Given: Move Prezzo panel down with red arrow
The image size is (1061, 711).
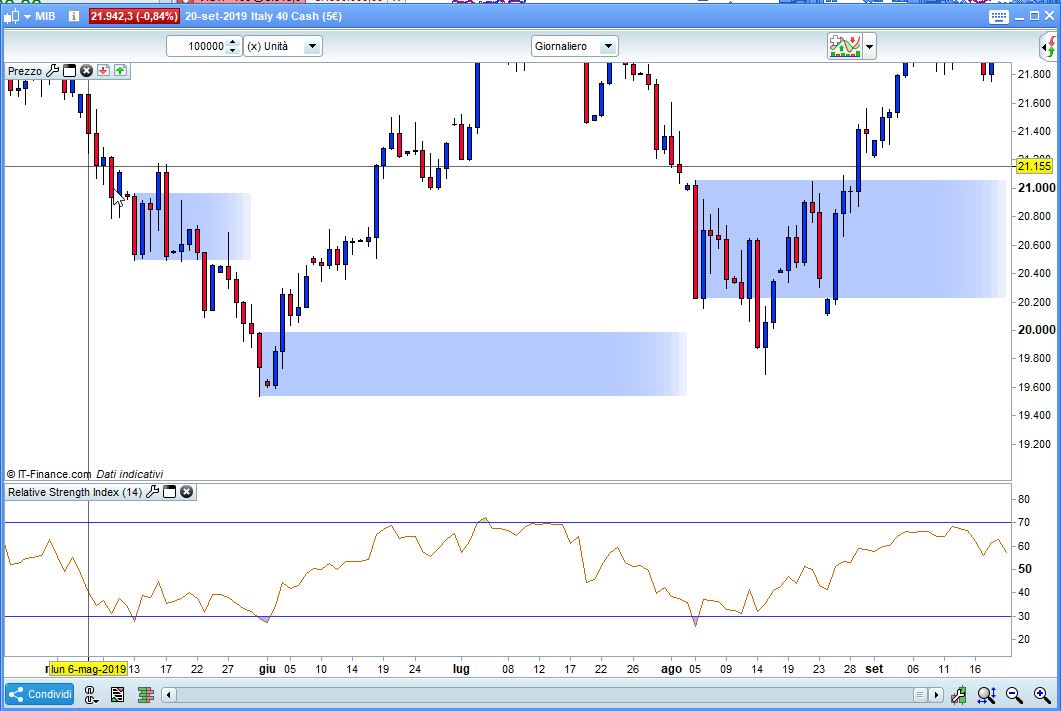Looking at the screenshot, I should (x=103, y=70).
